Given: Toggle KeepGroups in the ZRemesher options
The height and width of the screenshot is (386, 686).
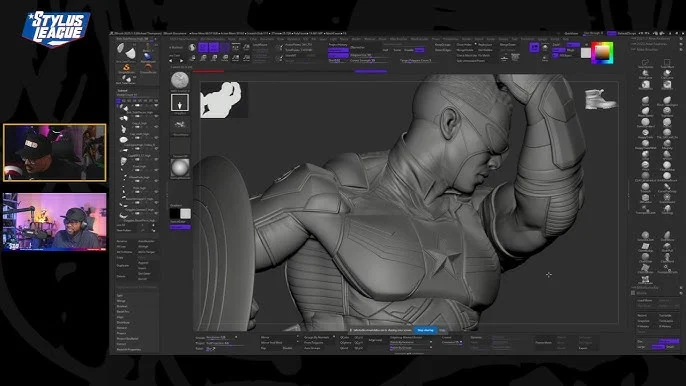Looking at the screenshot, I should pyautogui.click(x=443, y=45).
